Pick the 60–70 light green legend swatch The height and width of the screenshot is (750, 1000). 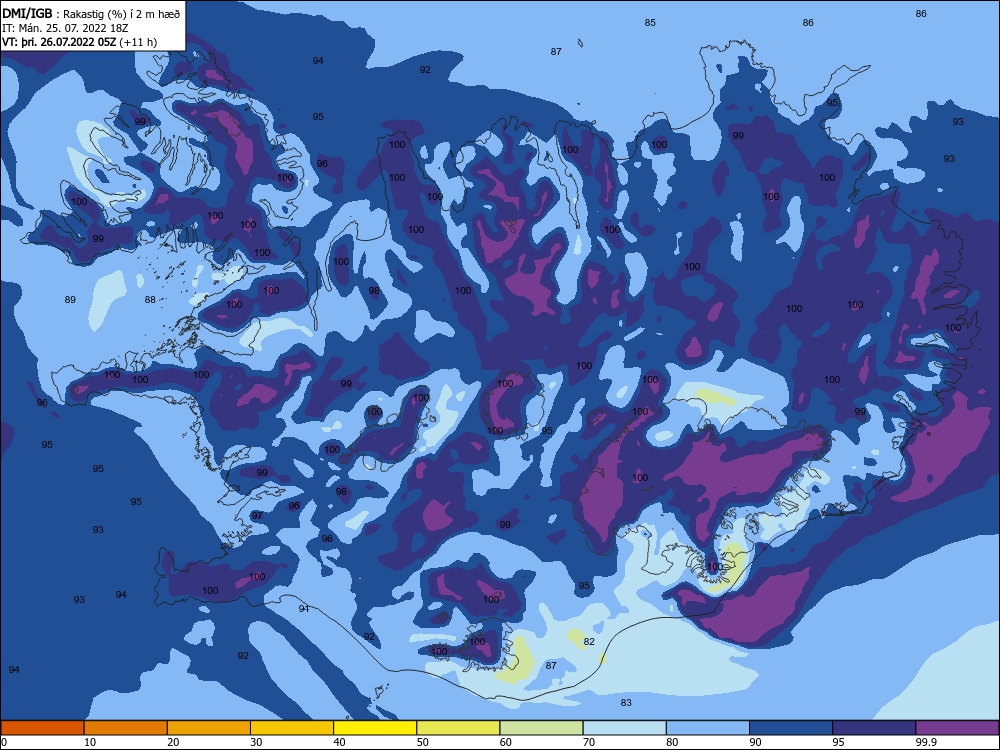pos(541,728)
